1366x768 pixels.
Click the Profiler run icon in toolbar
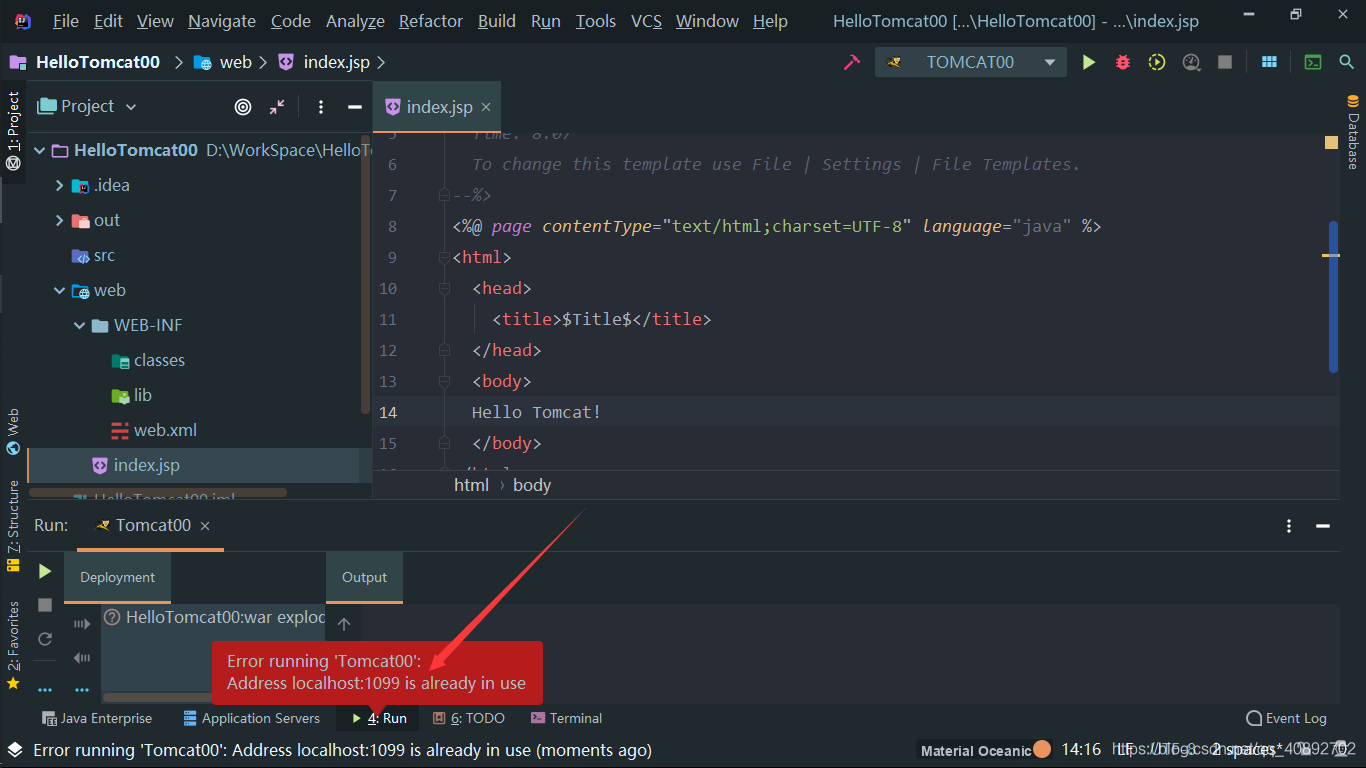point(1191,62)
